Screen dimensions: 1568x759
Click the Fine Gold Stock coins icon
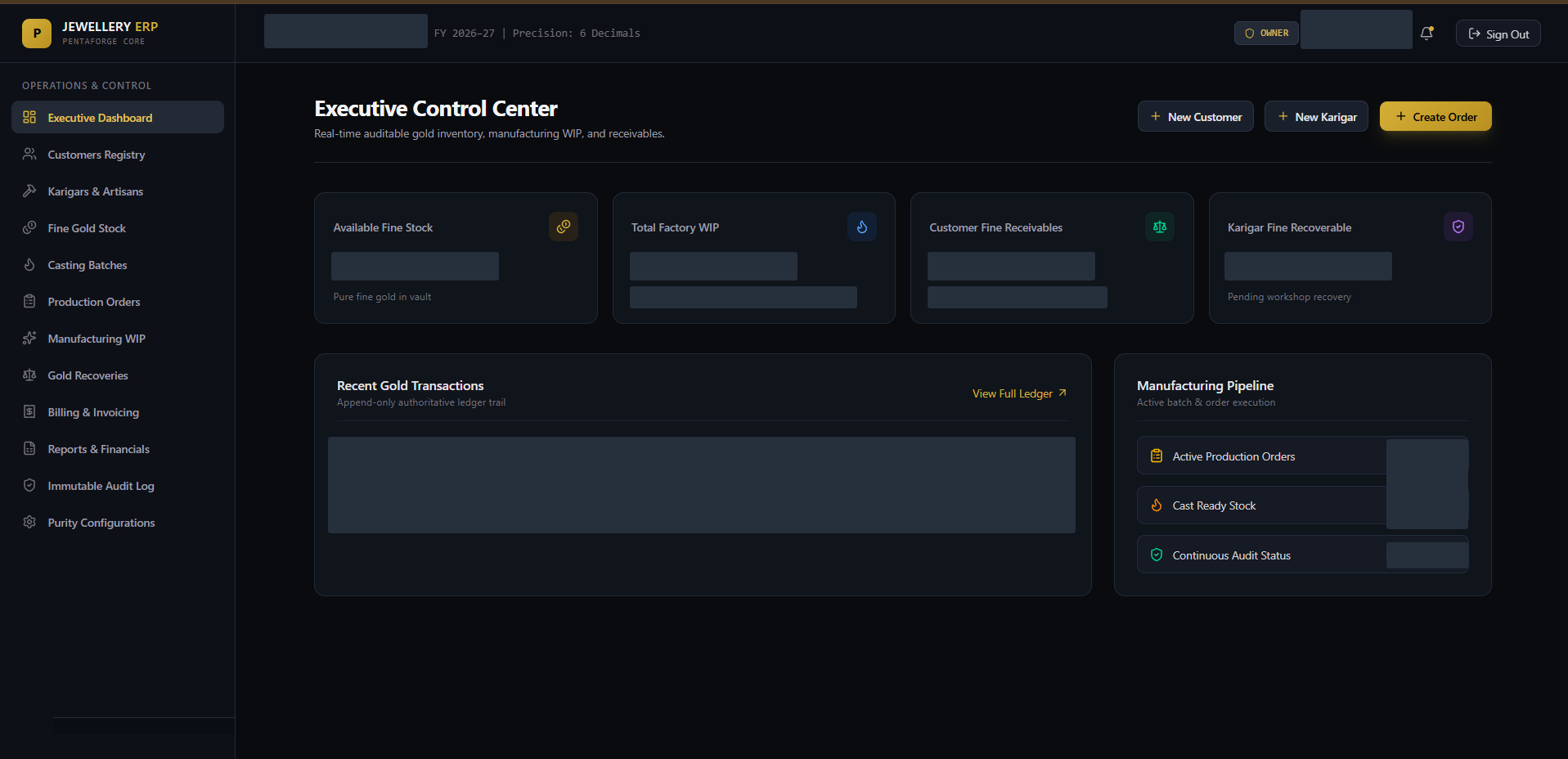[x=29, y=227]
